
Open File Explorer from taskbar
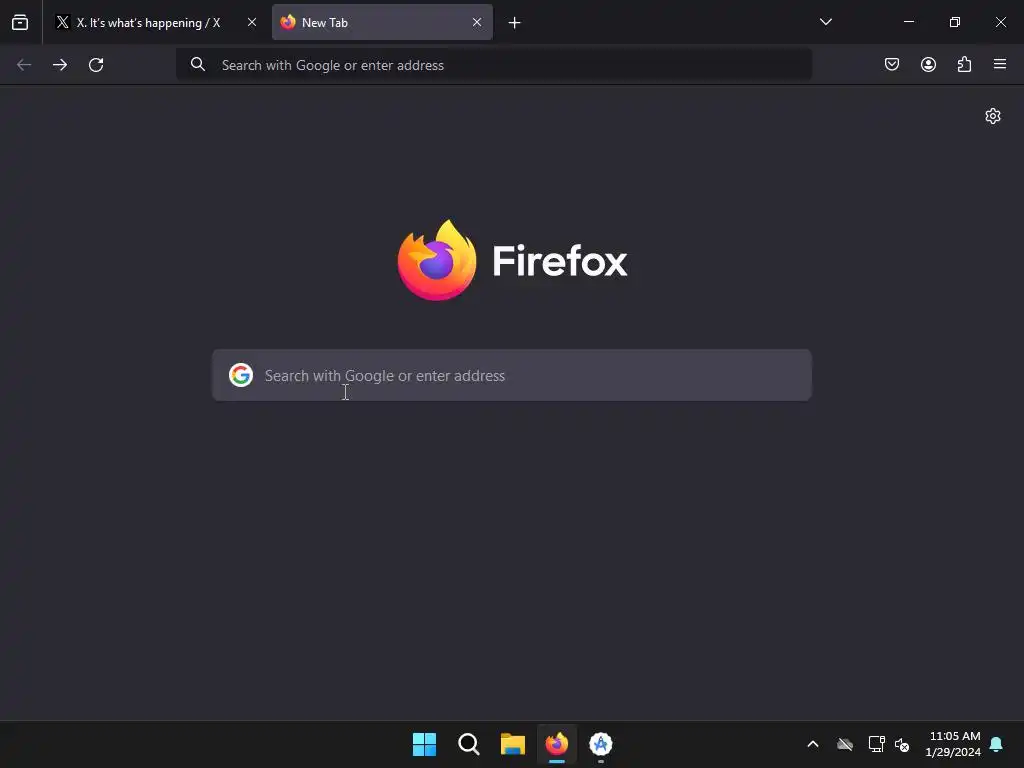point(513,744)
